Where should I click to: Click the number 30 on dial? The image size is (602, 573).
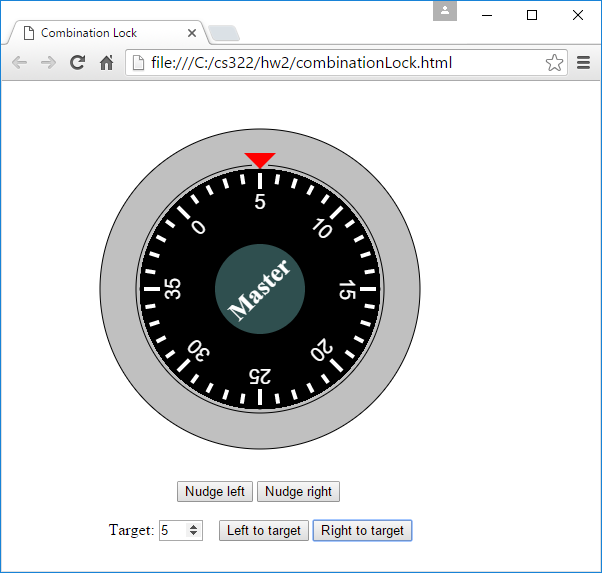pos(198,350)
